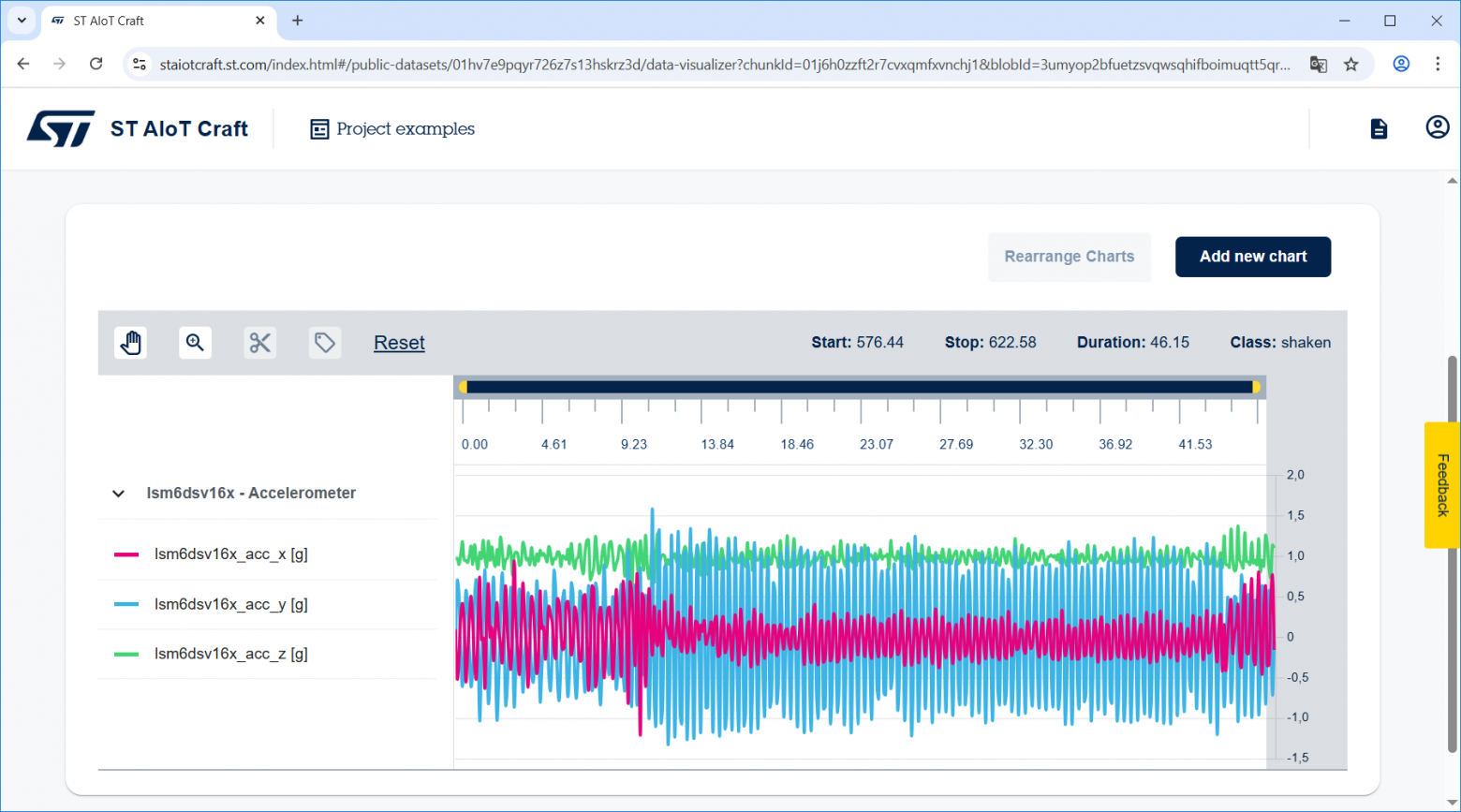Viewport: 1461px width, 812px height.
Task: Click the Add new chart button
Action: (1252, 257)
